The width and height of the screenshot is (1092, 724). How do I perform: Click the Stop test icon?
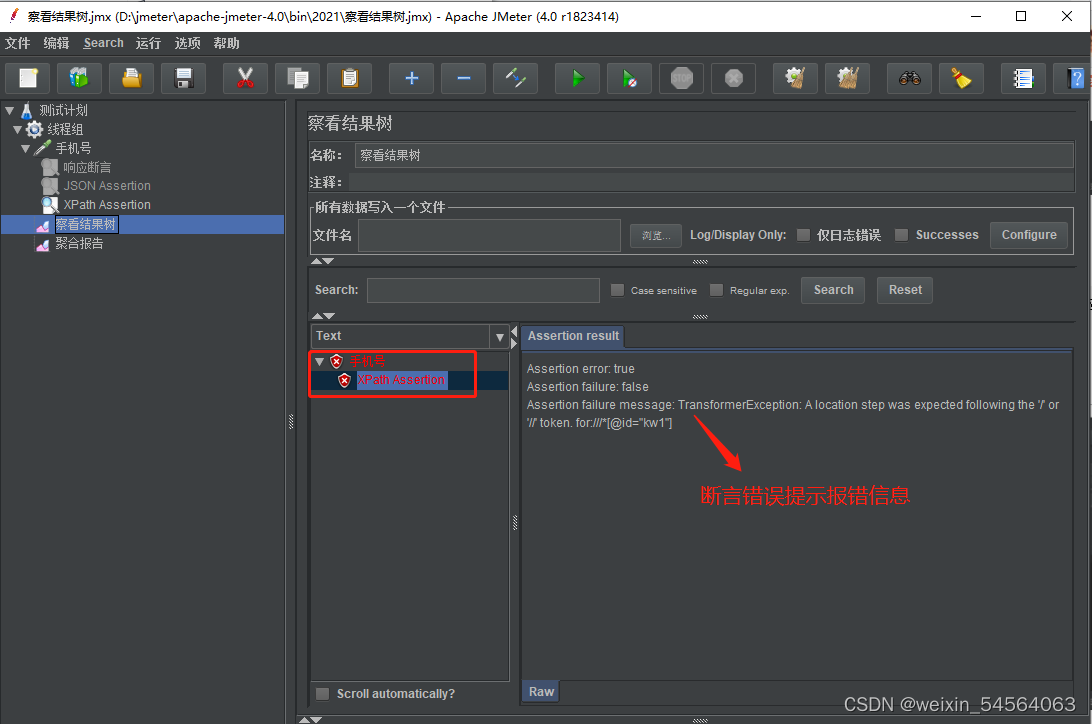coord(682,78)
